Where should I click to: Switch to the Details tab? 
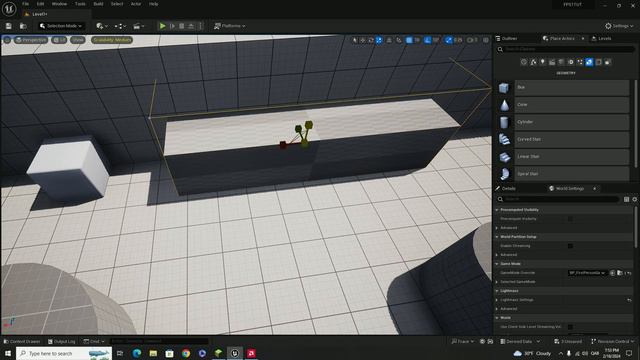tap(506, 189)
